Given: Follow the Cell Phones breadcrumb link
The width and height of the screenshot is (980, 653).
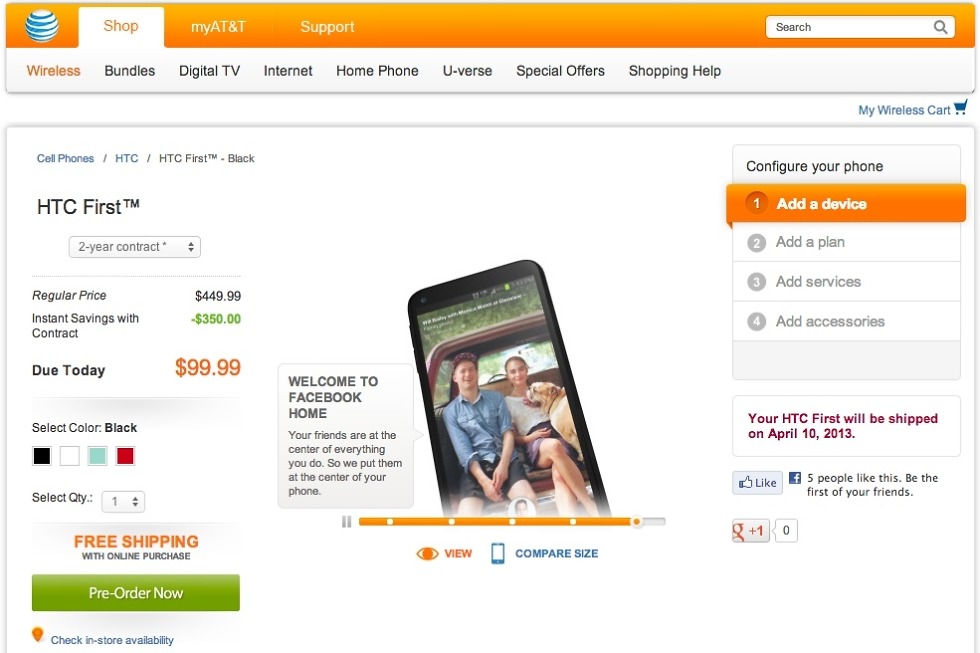Looking at the screenshot, I should pyautogui.click(x=65, y=158).
